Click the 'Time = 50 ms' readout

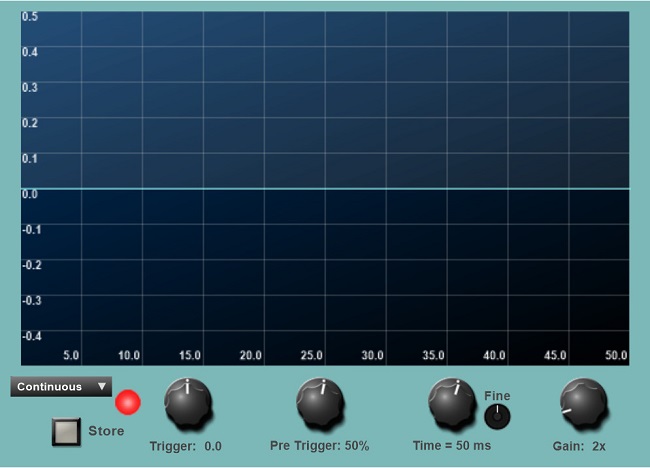click(x=452, y=444)
